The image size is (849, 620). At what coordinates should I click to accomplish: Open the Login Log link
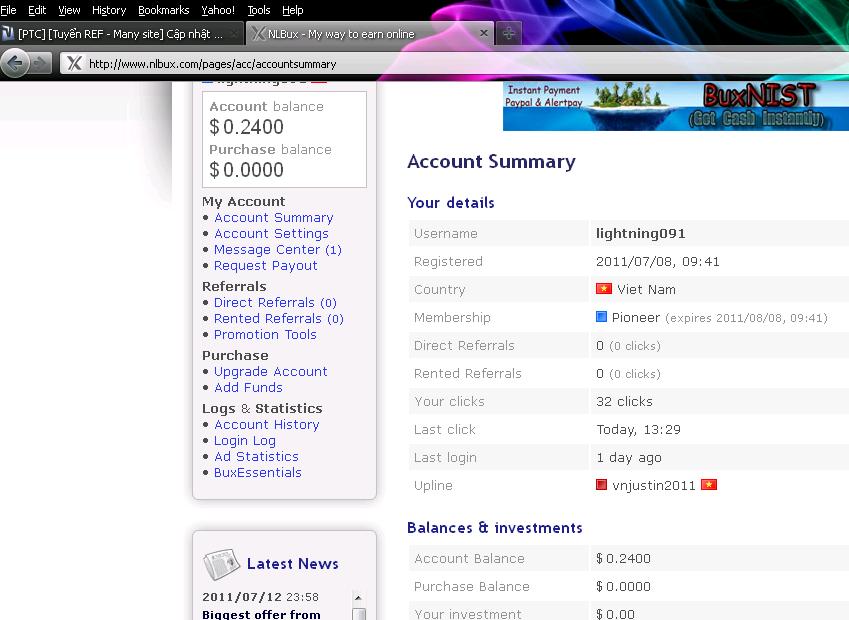pos(245,441)
